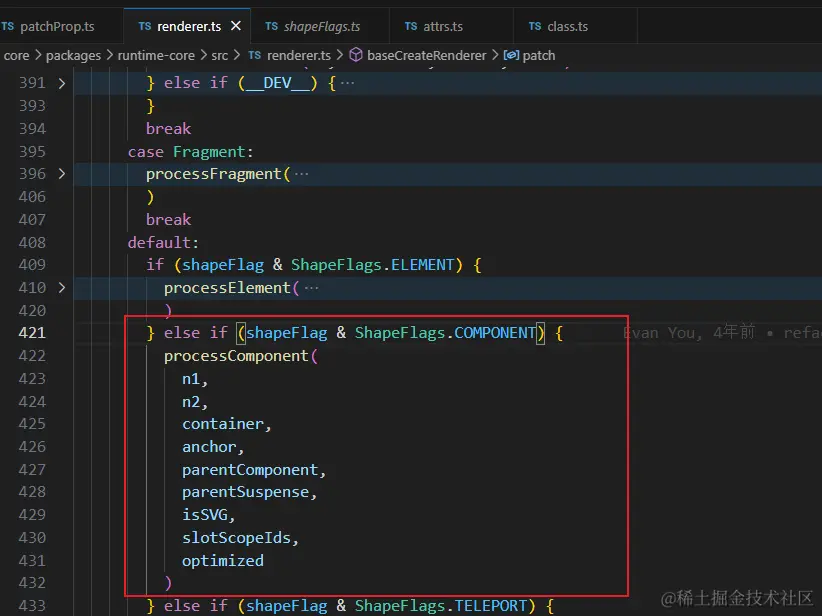This screenshot has width=822, height=616.
Task: Click n1 on line 423
Action: click(x=191, y=379)
